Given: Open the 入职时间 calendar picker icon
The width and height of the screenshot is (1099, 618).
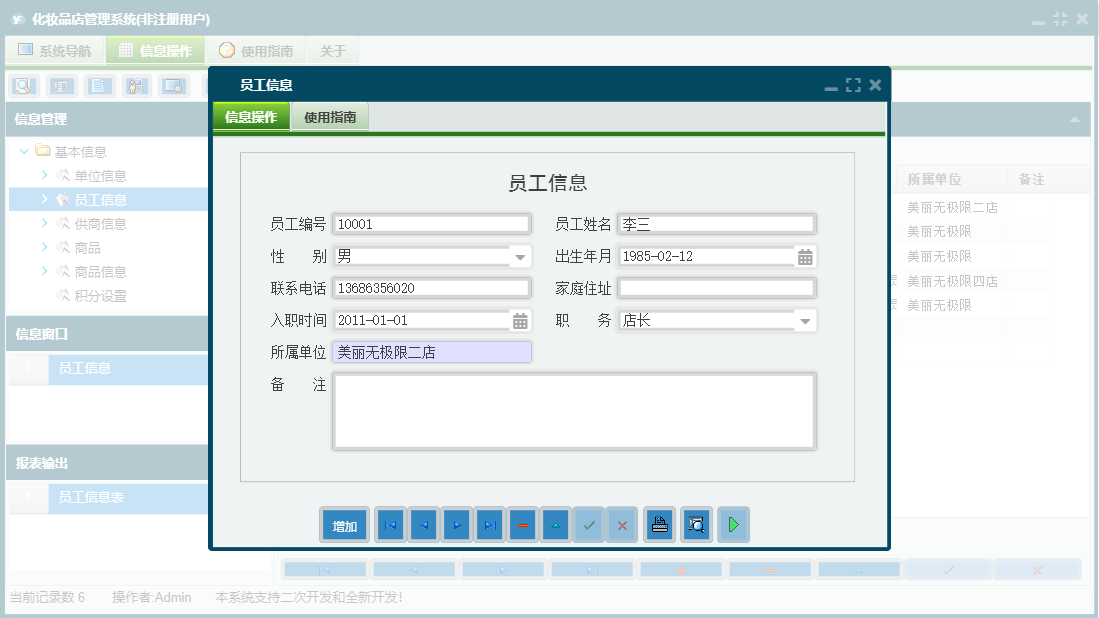Looking at the screenshot, I should (520, 319).
